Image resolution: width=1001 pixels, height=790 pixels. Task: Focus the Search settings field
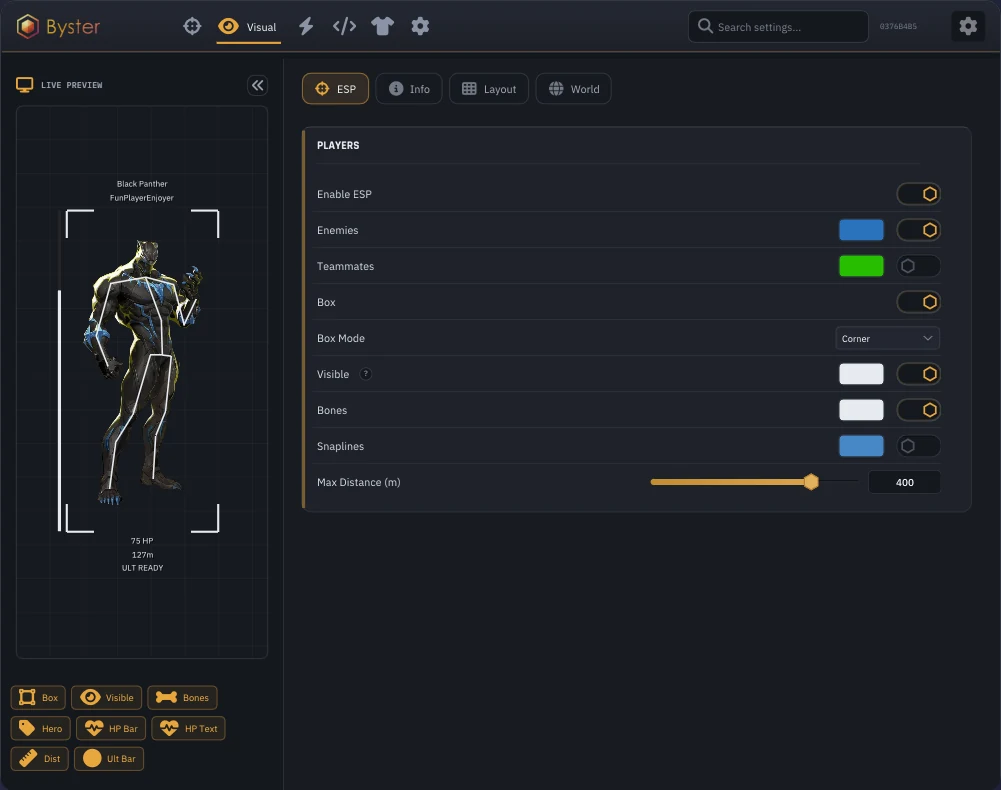(x=778, y=27)
